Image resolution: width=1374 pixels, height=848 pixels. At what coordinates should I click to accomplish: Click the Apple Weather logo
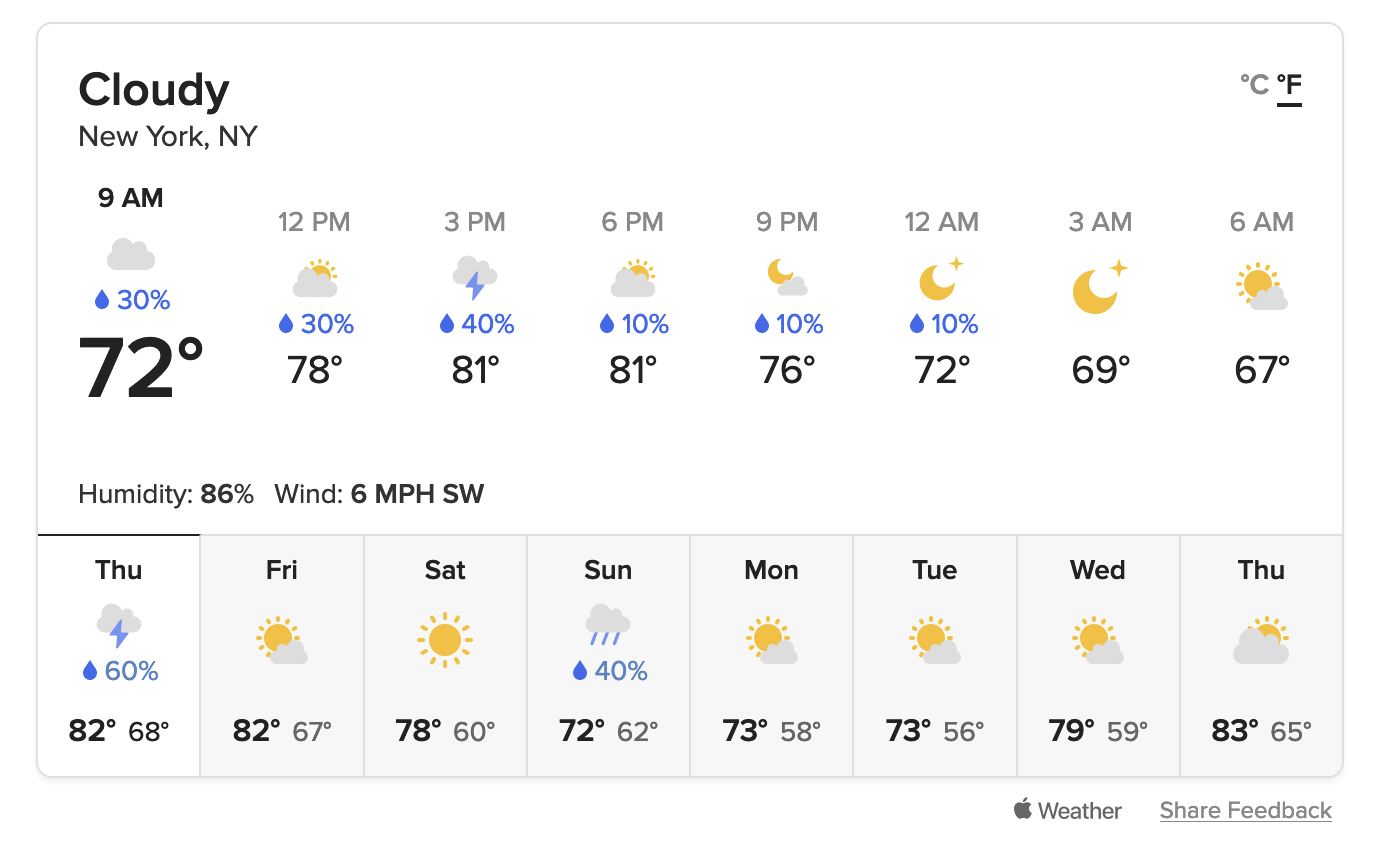pyautogui.click(x=1068, y=810)
